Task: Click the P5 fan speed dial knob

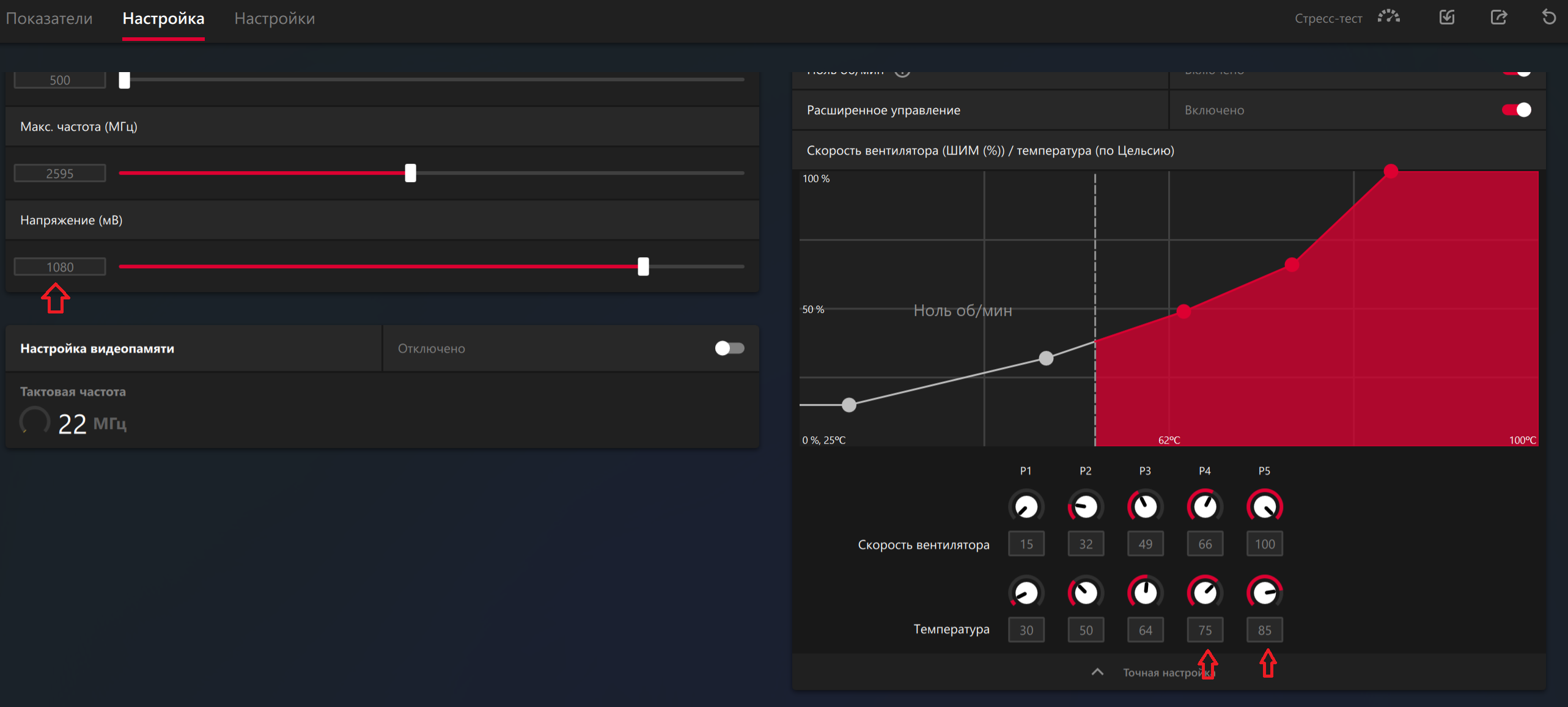Action: click(1264, 507)
